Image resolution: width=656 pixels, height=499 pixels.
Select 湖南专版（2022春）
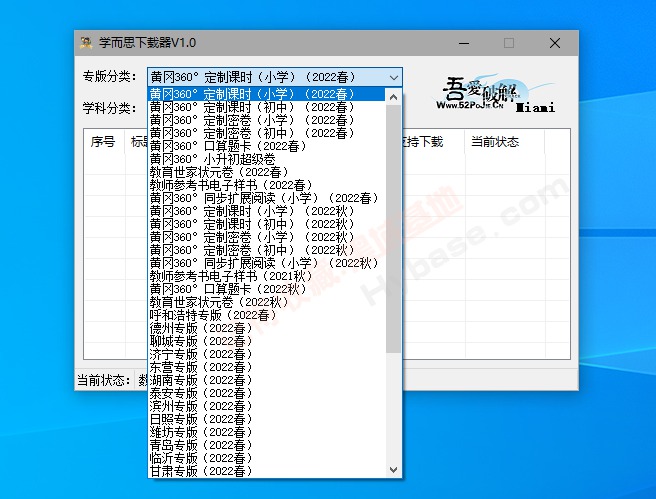pos(266,380)
